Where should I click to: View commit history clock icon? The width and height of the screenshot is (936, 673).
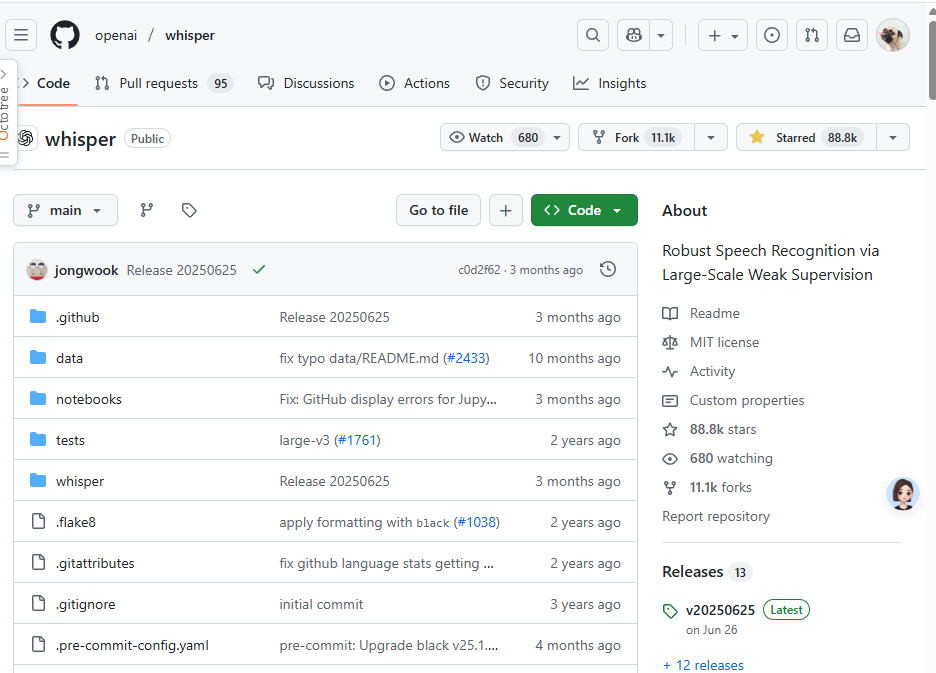tap(607, 270)
